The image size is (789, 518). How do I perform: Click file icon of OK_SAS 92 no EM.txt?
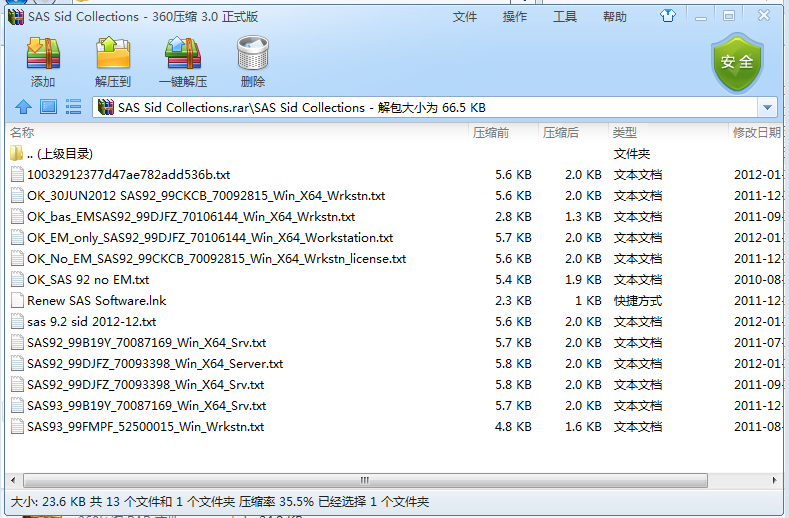point(18,279)
